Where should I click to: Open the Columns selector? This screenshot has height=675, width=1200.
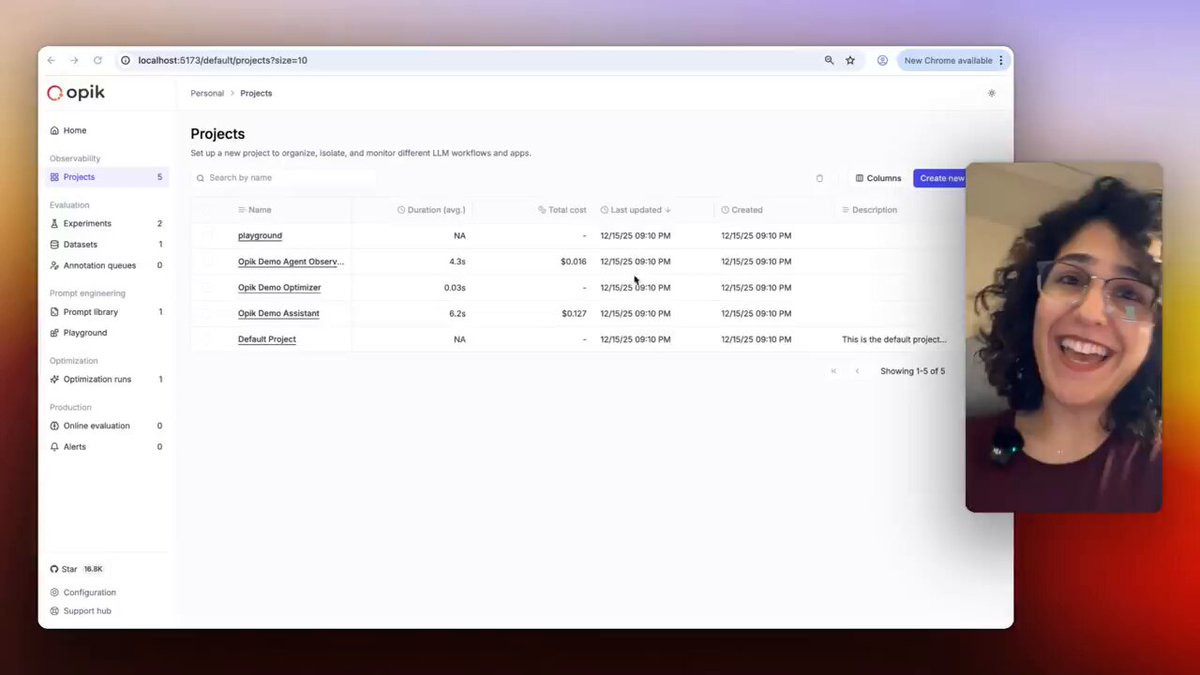(878, 178)
